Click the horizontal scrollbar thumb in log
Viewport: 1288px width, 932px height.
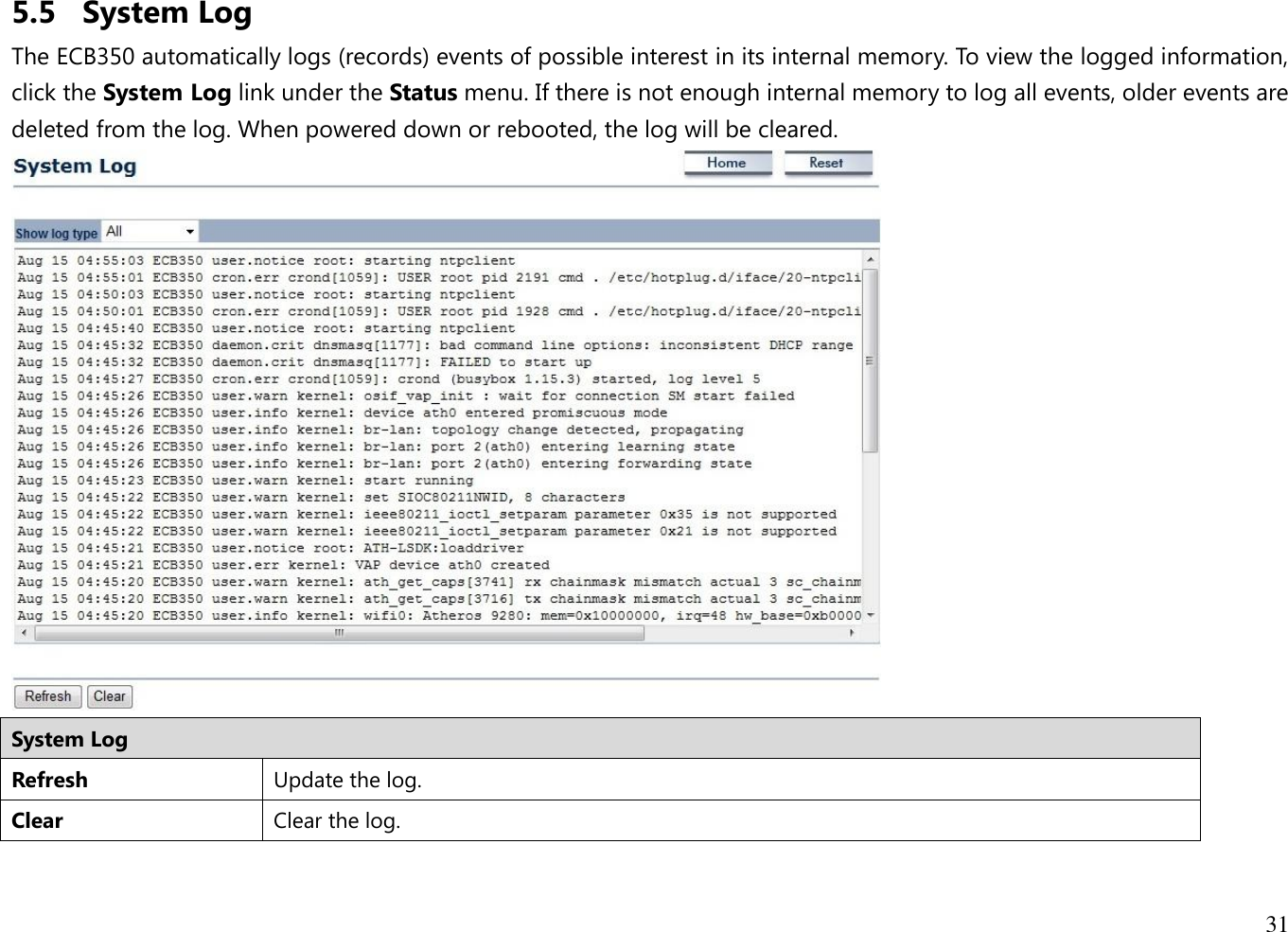(339, 633)
